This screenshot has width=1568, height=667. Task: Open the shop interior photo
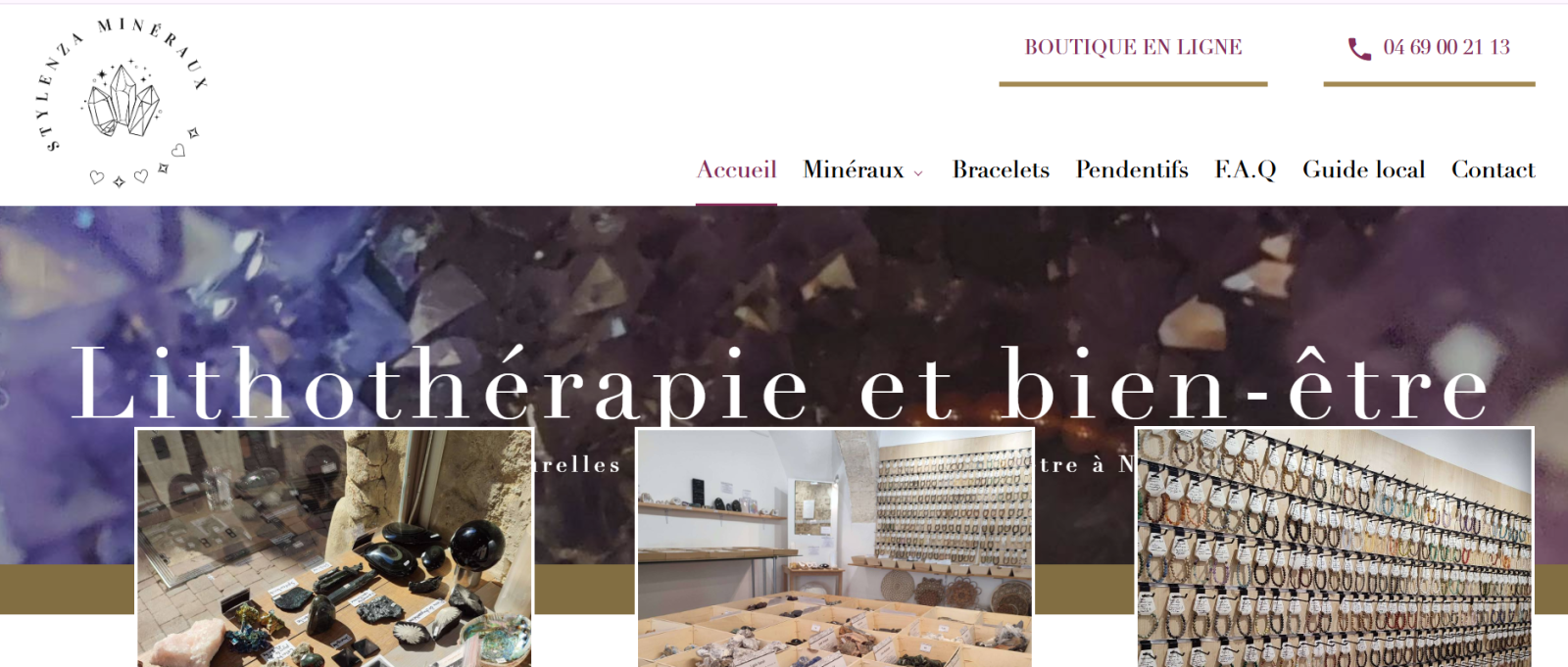tap(835, 548)
